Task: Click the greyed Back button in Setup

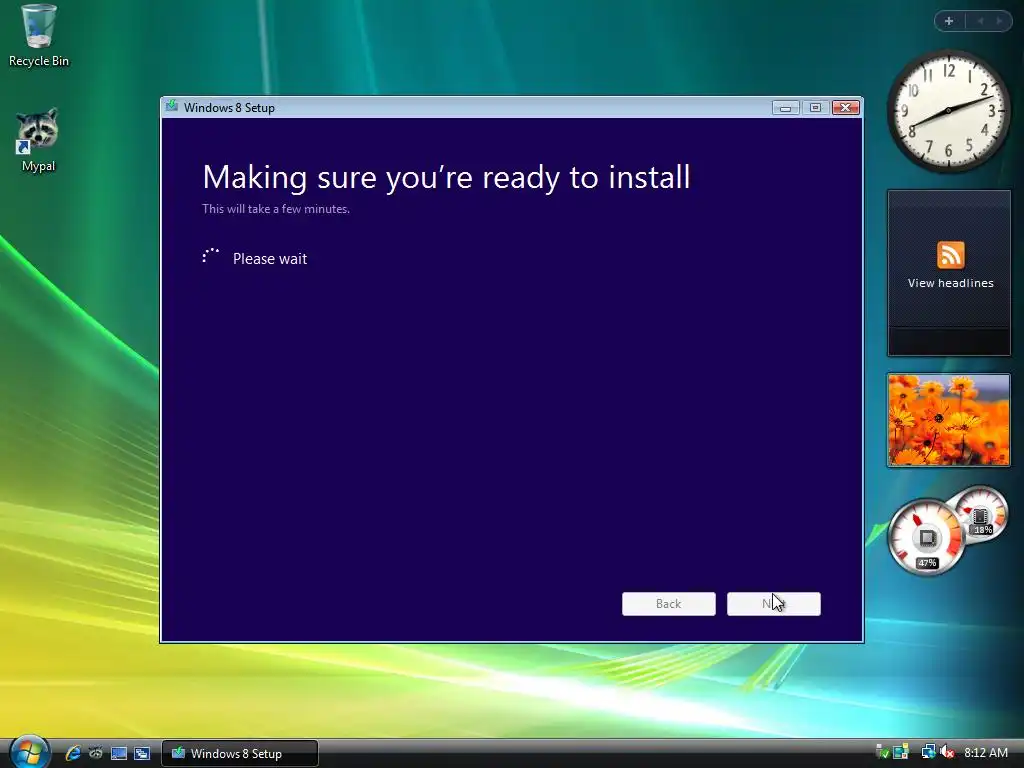Action: pyautogui.click(x=669, y=604)
